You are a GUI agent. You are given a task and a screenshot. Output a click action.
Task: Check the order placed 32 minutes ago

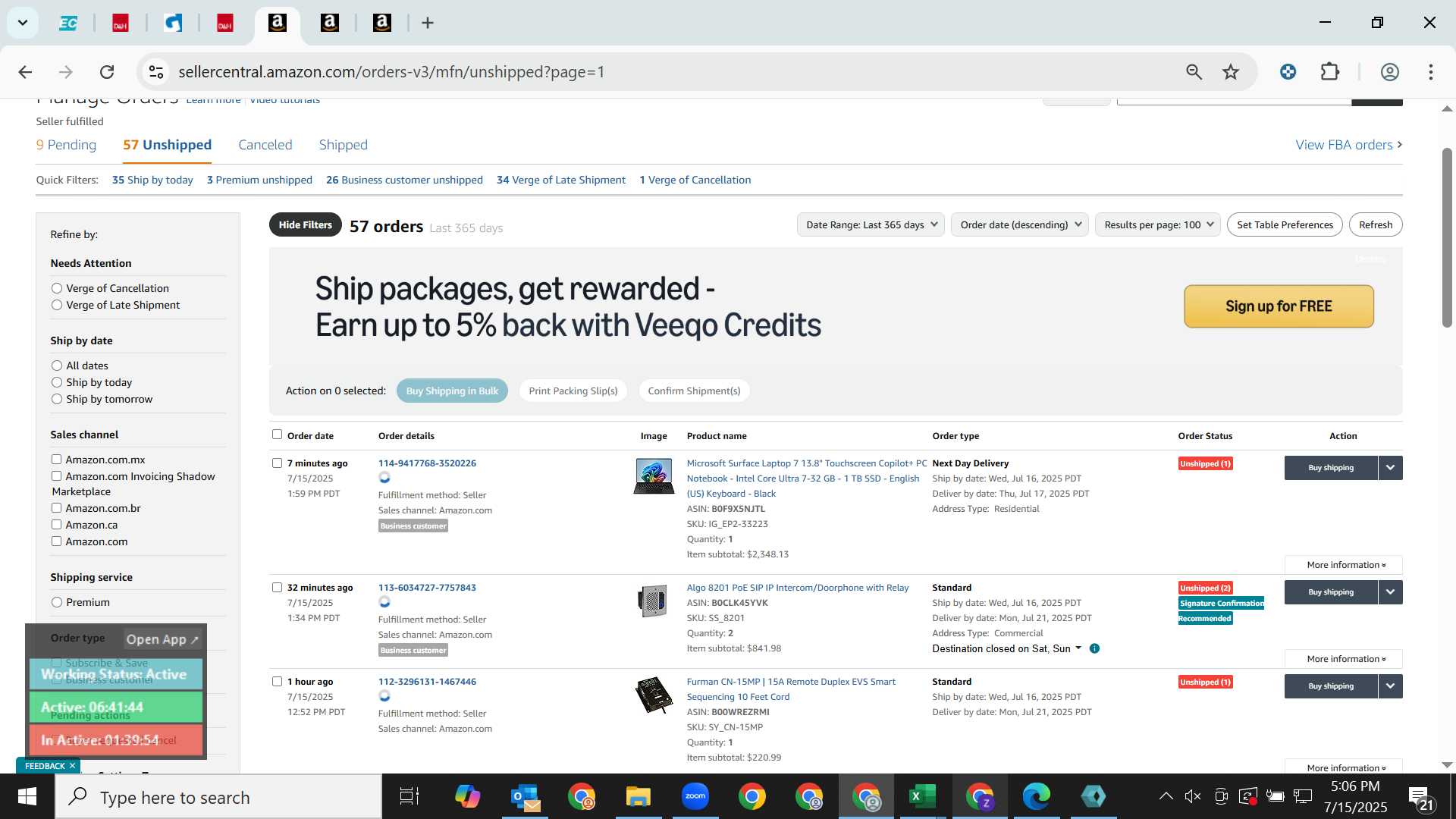(277, 588)
